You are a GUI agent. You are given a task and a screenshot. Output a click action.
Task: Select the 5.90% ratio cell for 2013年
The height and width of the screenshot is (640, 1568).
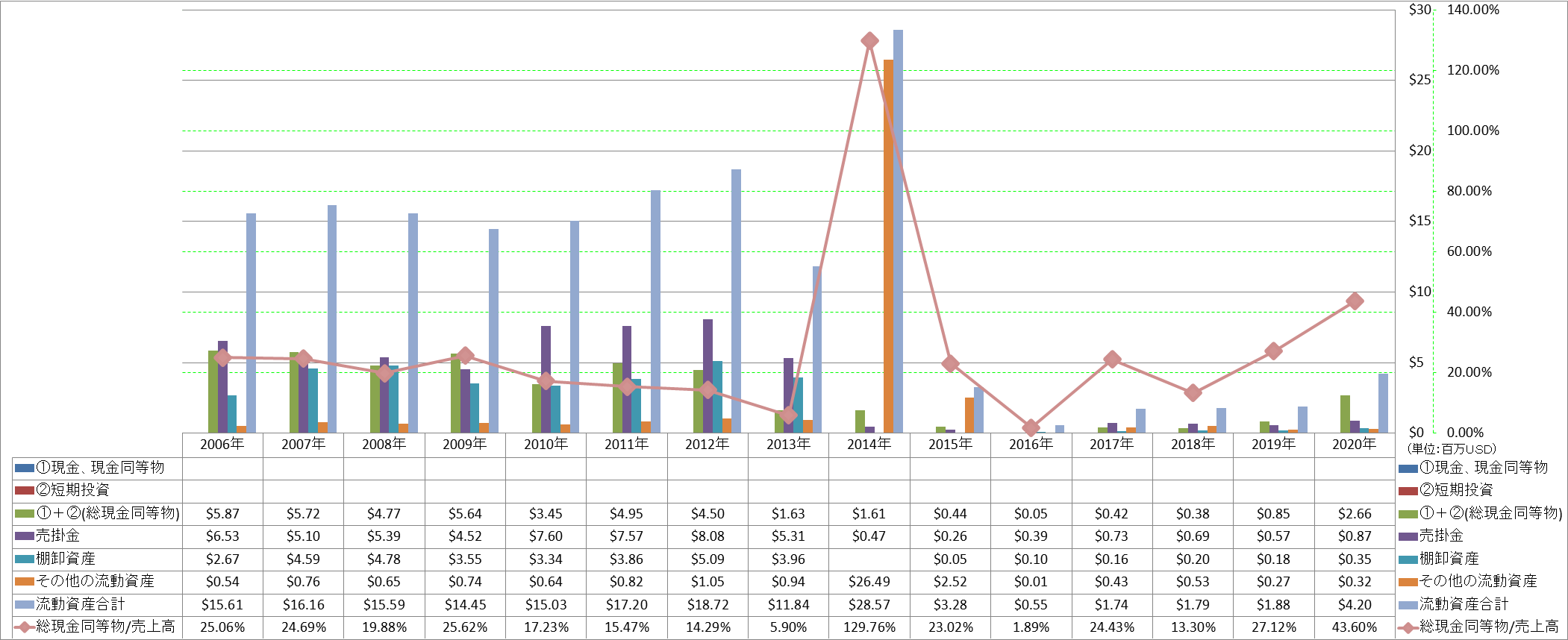point(789,627)
